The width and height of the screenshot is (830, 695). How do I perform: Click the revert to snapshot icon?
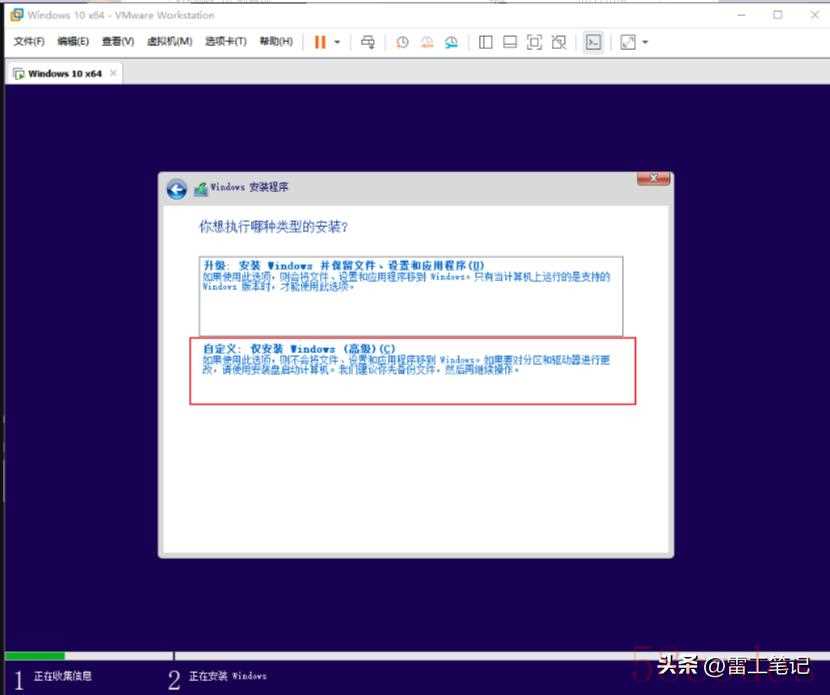point(427,42)
